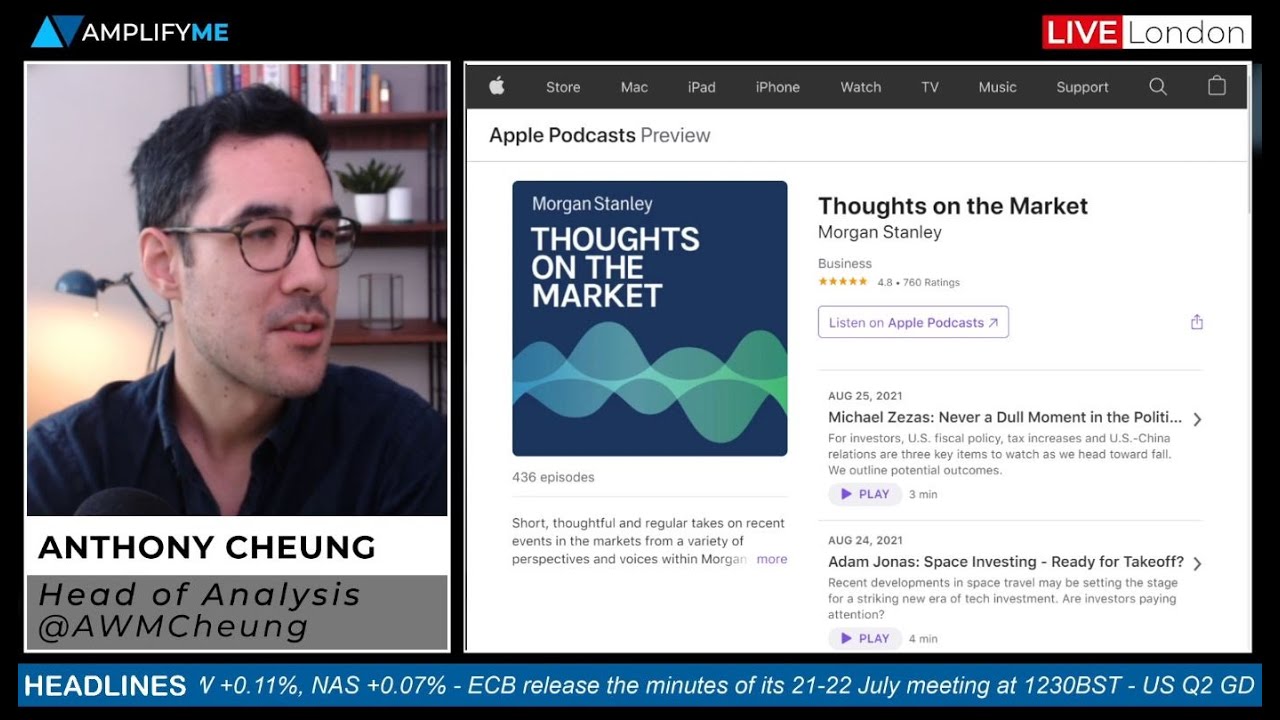Click the Morgan Stanley author name

(x=880, y=232)
